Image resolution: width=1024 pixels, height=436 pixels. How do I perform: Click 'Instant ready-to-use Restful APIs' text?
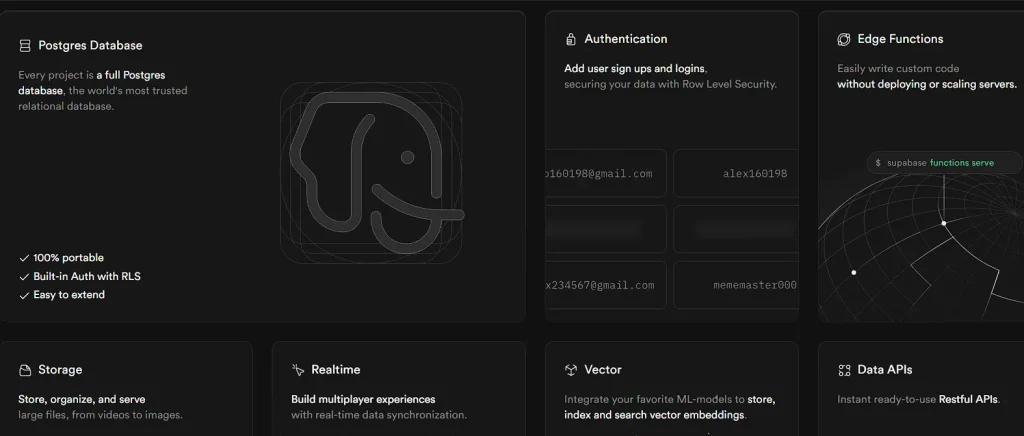(918, 399)
